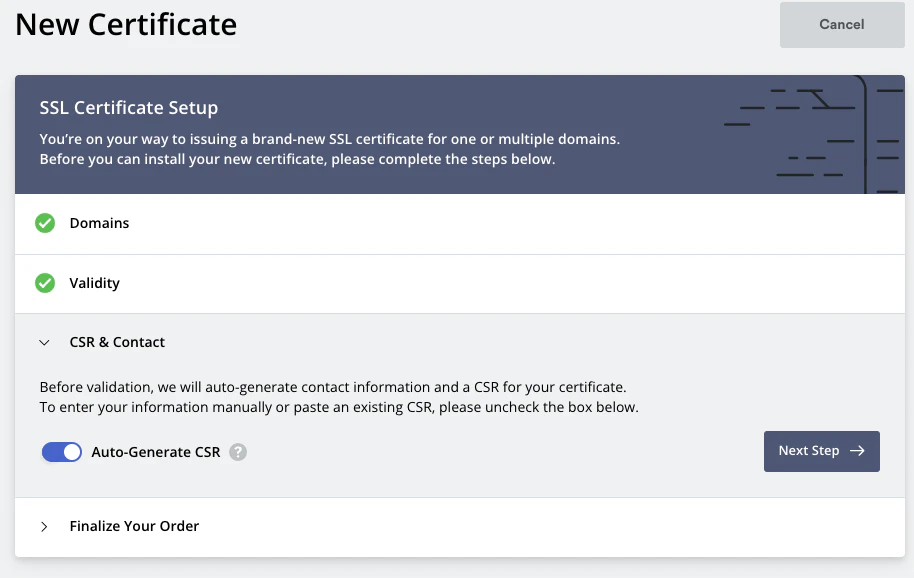Click the green checkmark beside Domains
The width and height of the screenshot is (914, 578).
click(x=45, y=223)
